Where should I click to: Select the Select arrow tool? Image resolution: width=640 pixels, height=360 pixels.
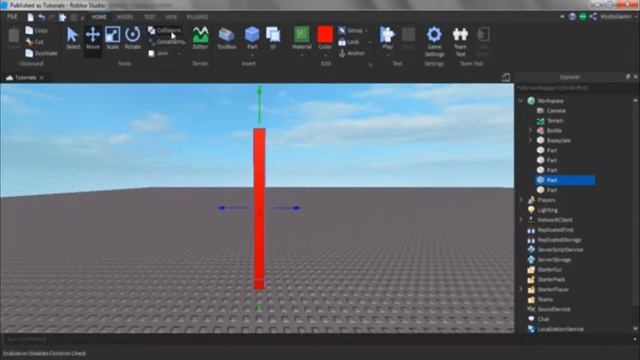click(x=73, y=38)
